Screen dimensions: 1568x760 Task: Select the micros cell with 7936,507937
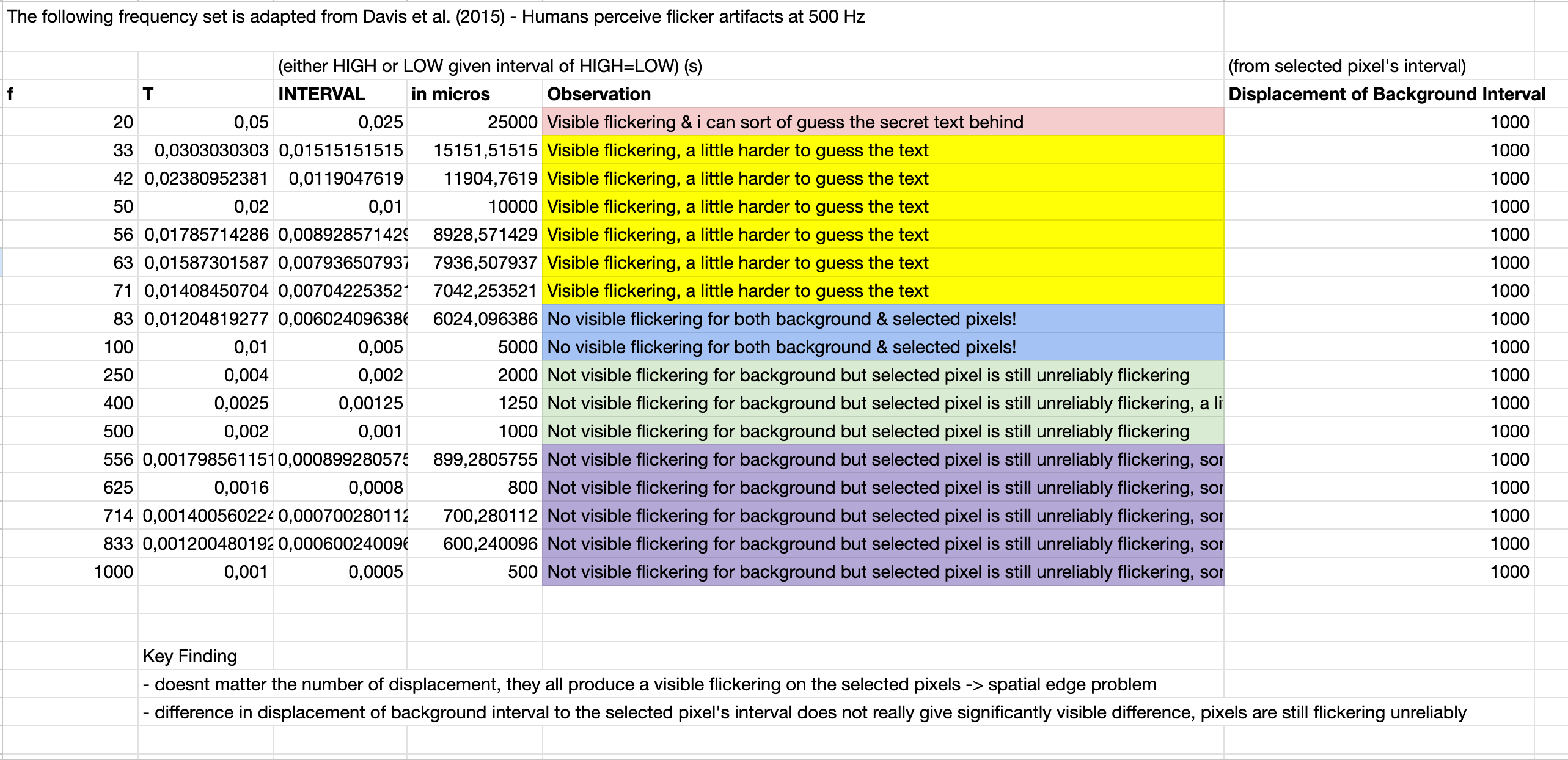(475, 262)
